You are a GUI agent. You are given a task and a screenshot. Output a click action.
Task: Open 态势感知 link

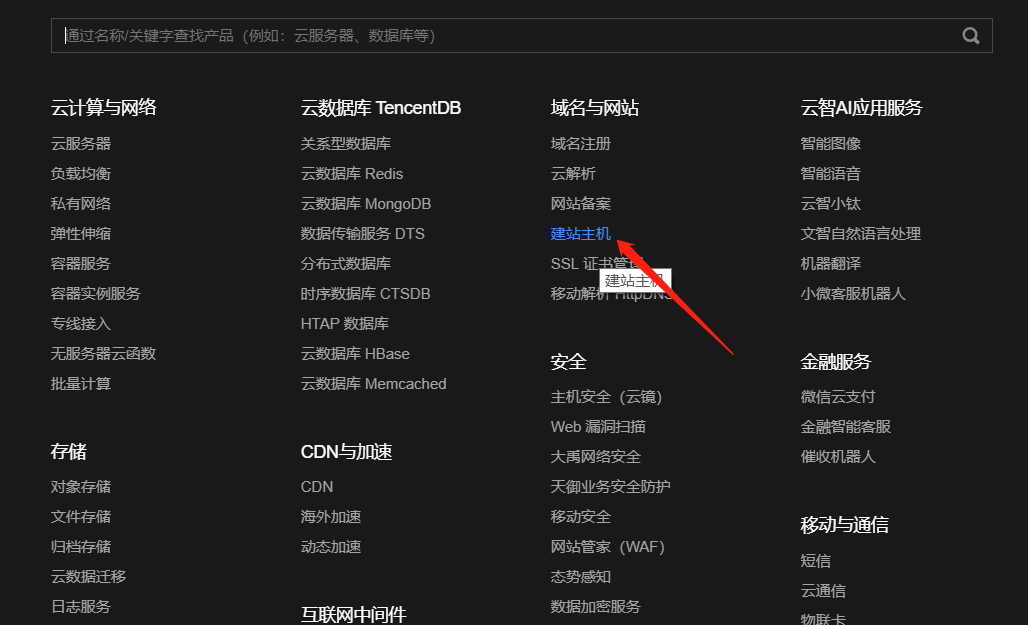(580, 576)
